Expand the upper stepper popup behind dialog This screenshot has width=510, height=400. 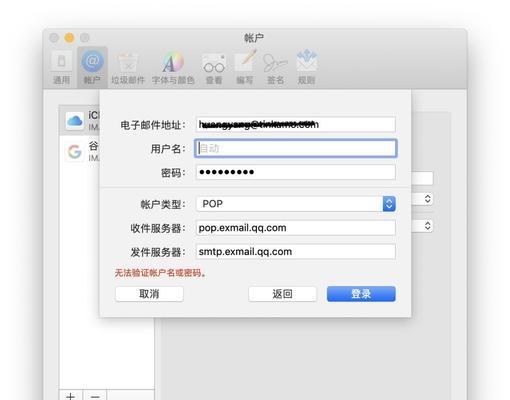click(x=428, y=199)
